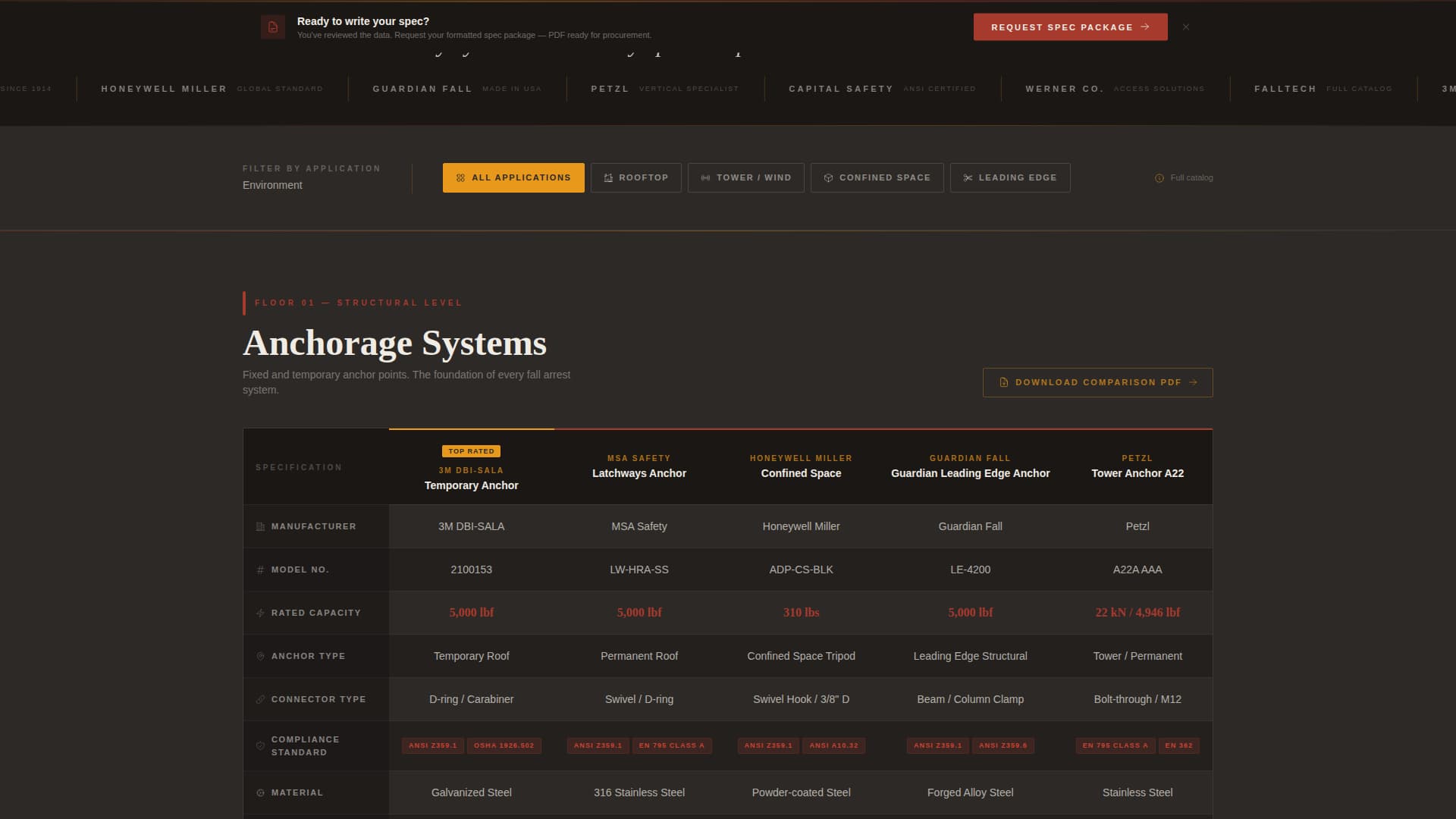
Task: Click the document icon in the spec banner
Action: tap(272, 27)
